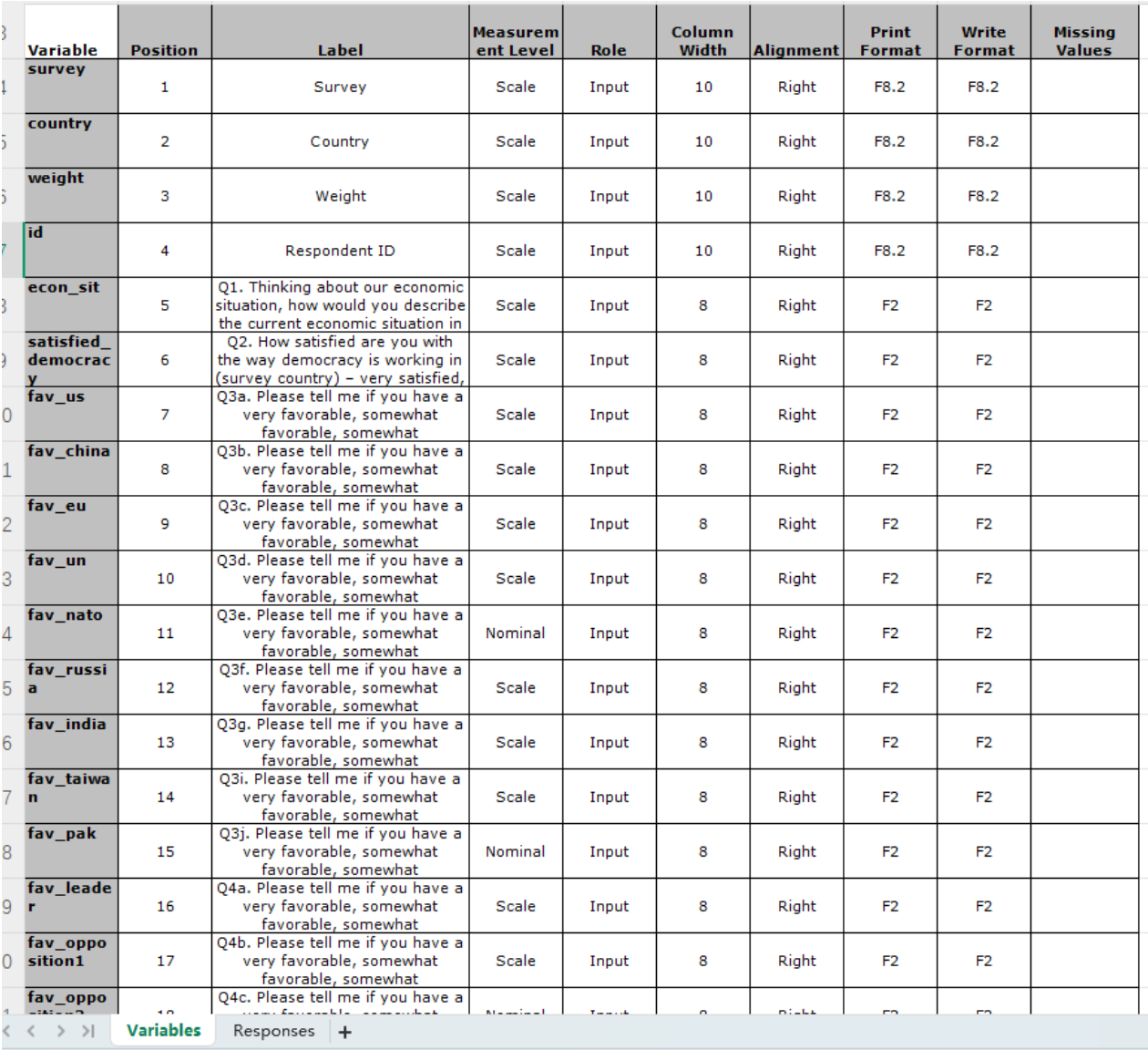Viewport: 1148px width, 1050px height.
Task: Select the 'Weight' label cell
Action: (x=341, y=196)
